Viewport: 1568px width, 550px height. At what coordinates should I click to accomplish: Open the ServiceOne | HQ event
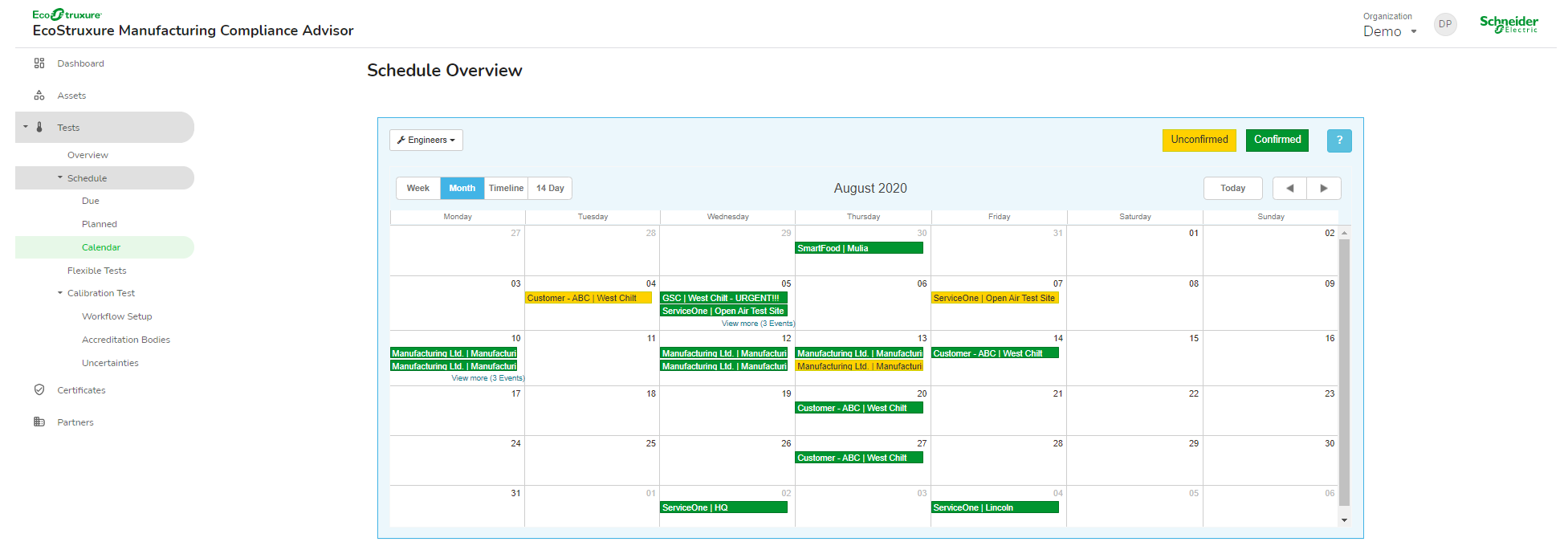point(723,507)
